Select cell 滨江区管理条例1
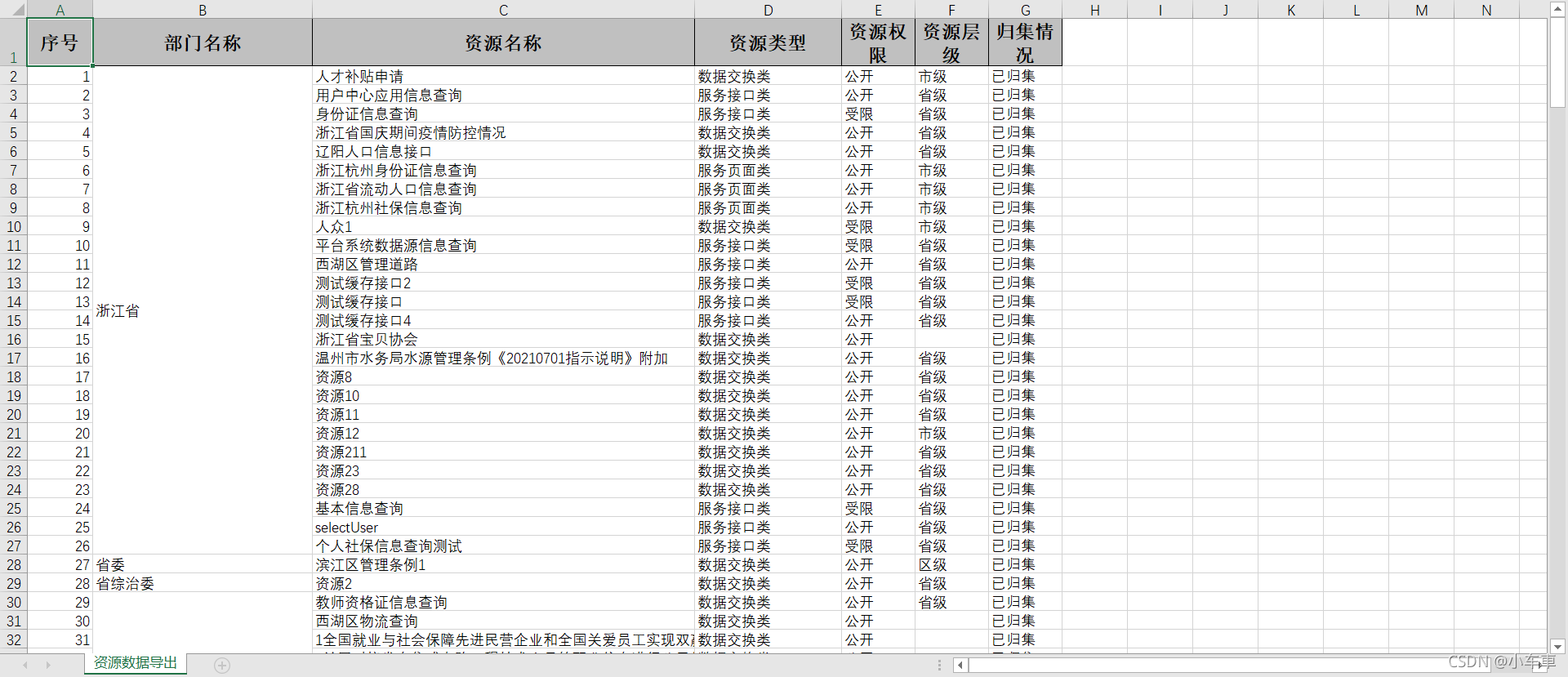This screenshot has height=677, width=1568. 503,564
